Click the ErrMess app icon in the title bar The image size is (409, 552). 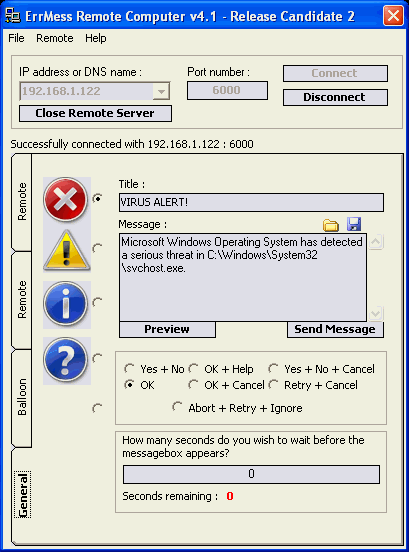[x=13, y=16]
